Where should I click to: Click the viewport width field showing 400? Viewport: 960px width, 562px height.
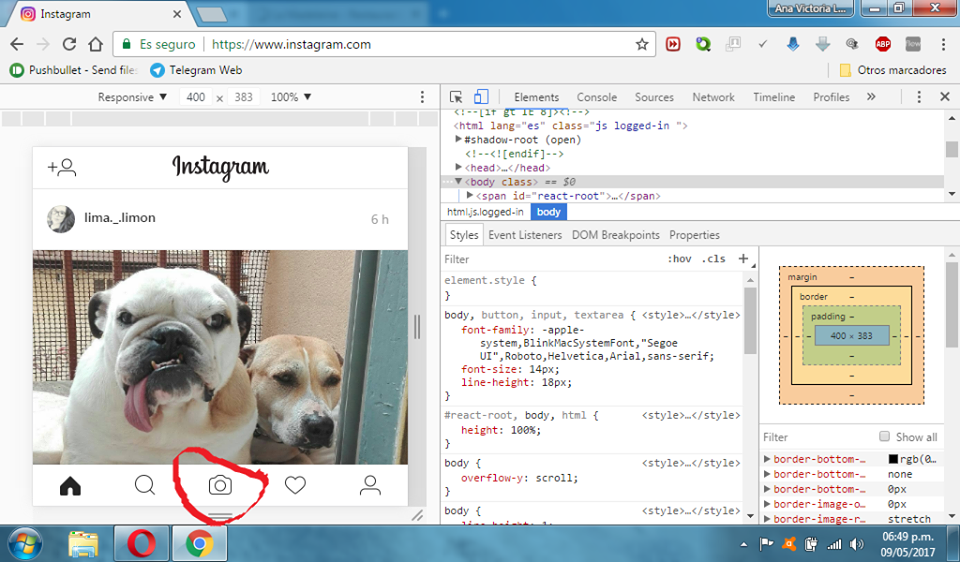click(196, 97)
